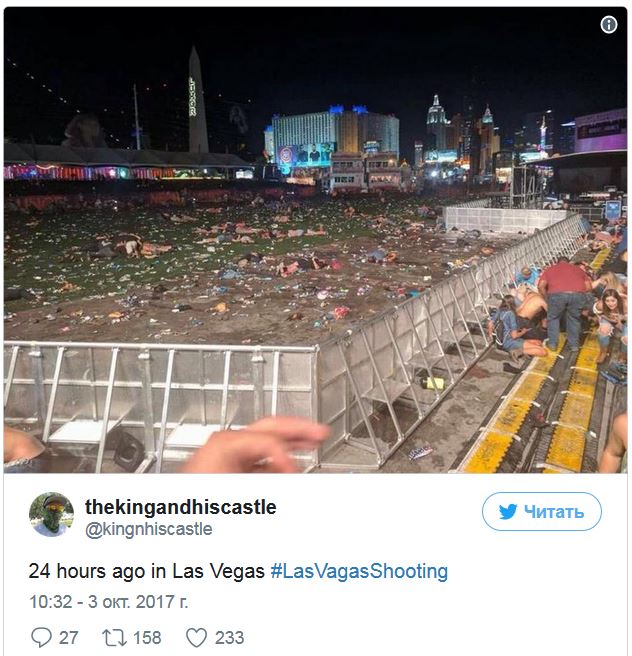Open the embedded concert grounds photo
The height and width of the screenshot is (656, 632).
pos(315,240)
